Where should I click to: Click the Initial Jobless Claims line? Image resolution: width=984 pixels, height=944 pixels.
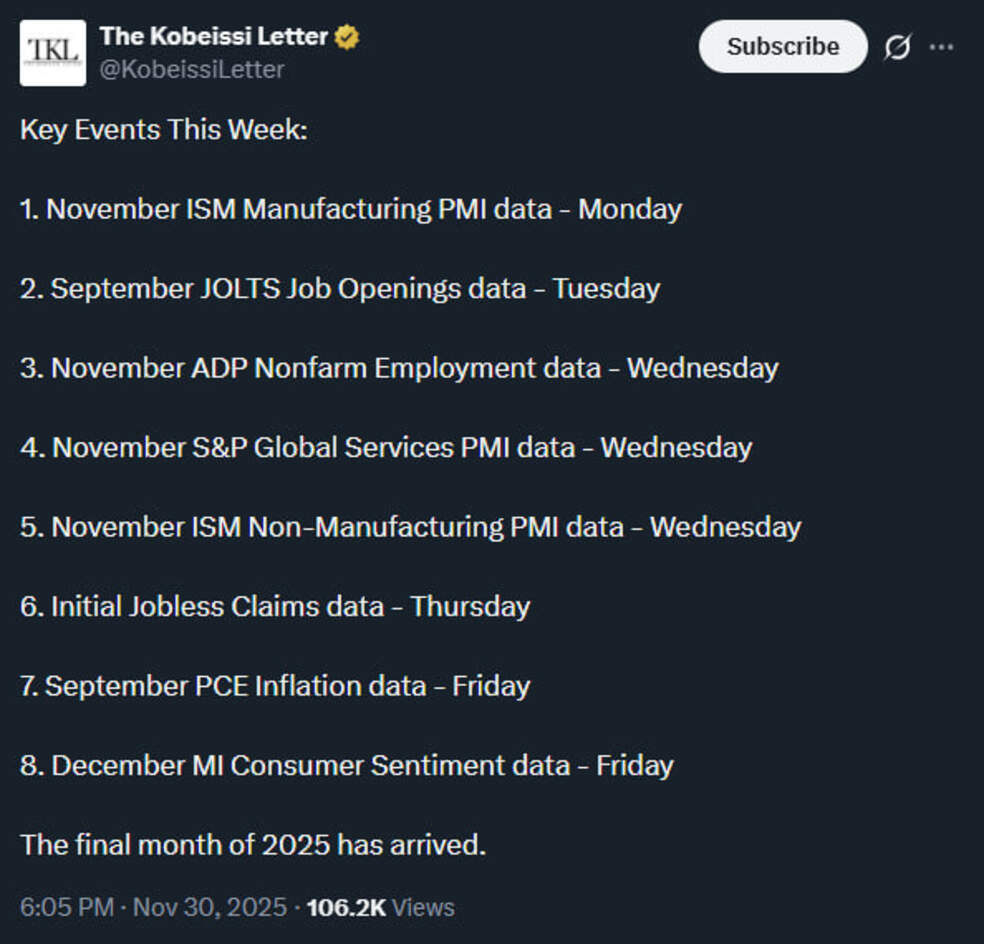[x=275, y=606]
